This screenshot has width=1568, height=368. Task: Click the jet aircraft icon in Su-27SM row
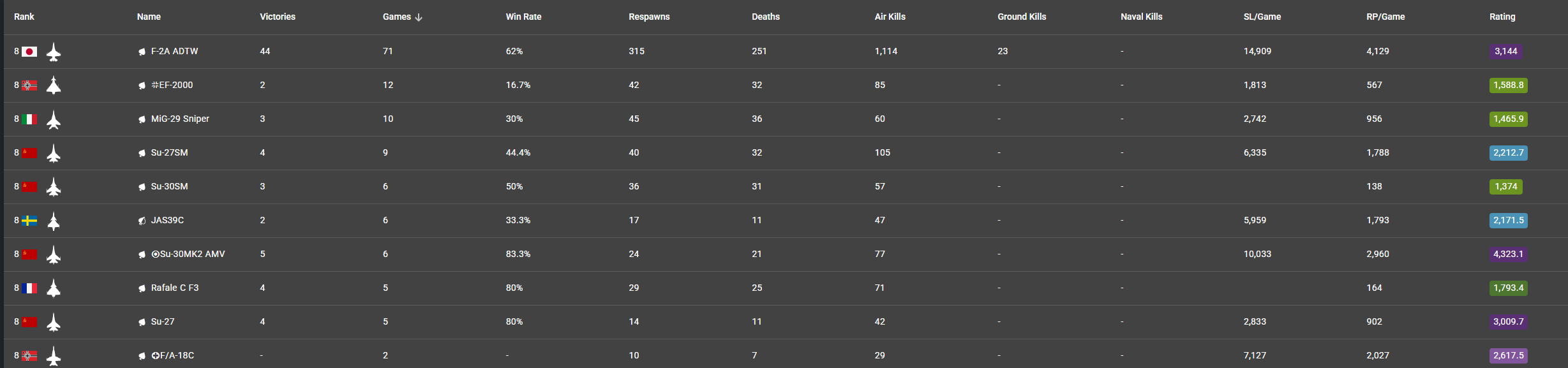54,153
